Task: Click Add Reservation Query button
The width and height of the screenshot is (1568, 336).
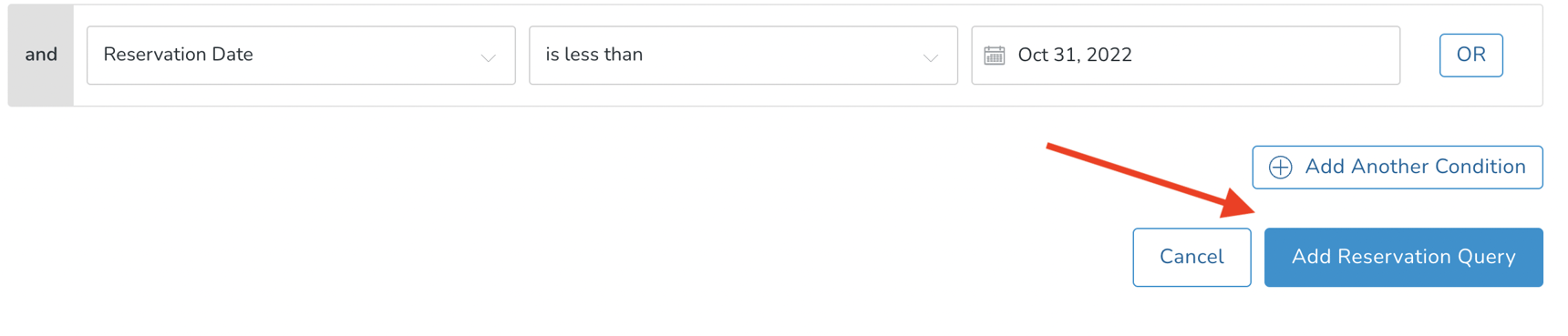Action: coord(1403,257)
